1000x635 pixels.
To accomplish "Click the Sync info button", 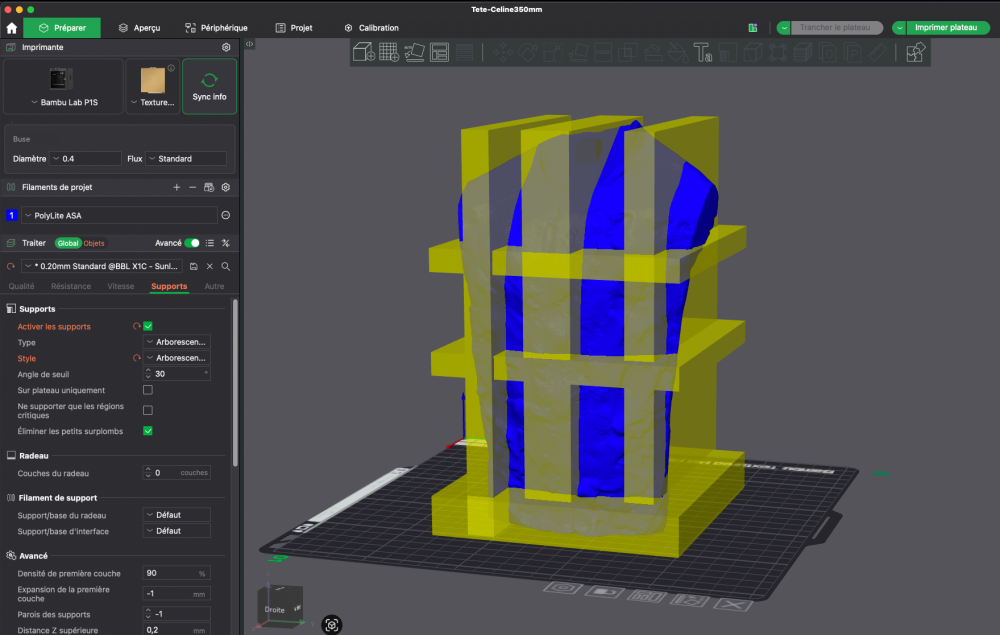I will [x=209, y=86].
